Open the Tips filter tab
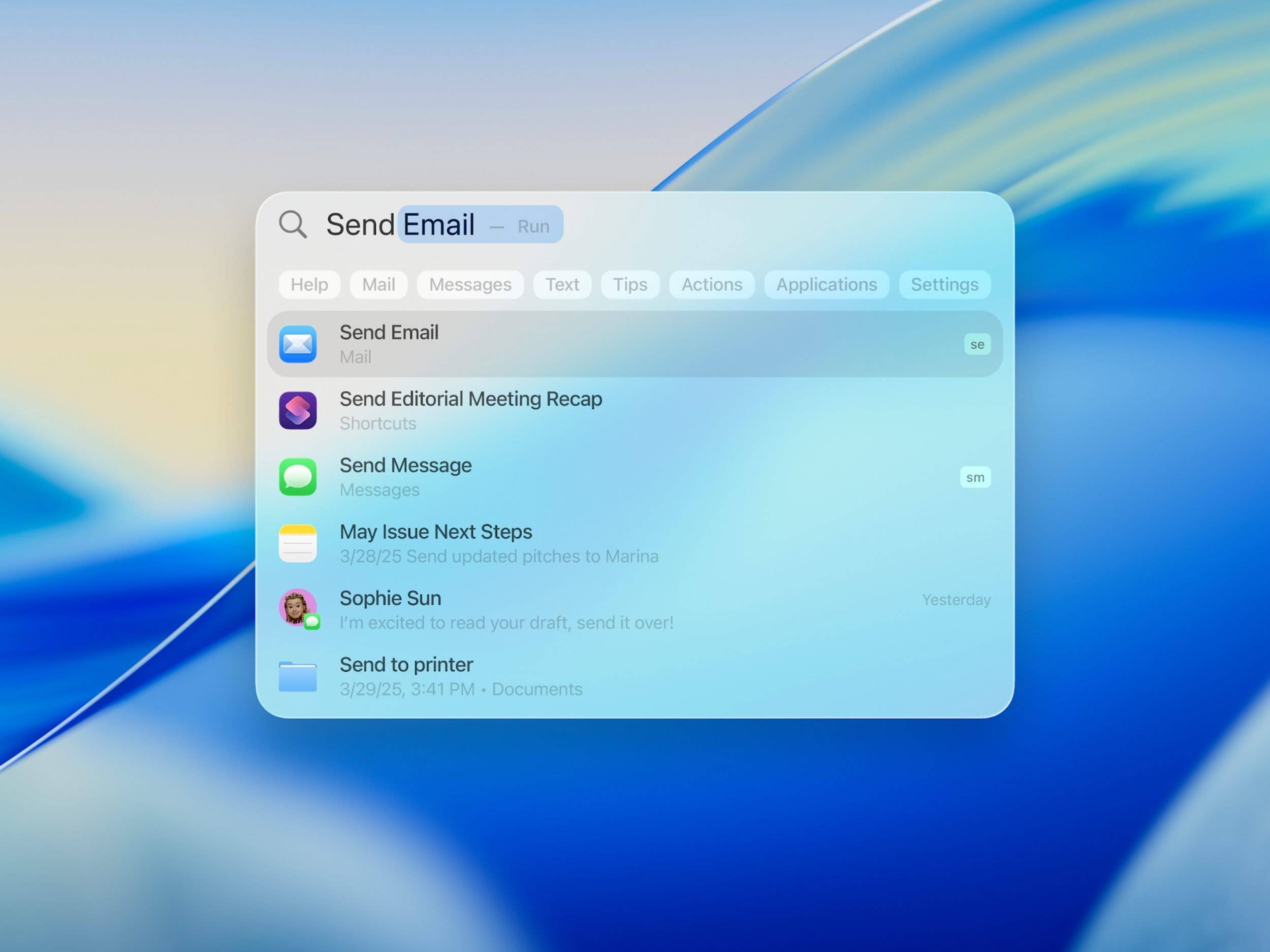Screen dimensions: 1270x952 (630, 284)
